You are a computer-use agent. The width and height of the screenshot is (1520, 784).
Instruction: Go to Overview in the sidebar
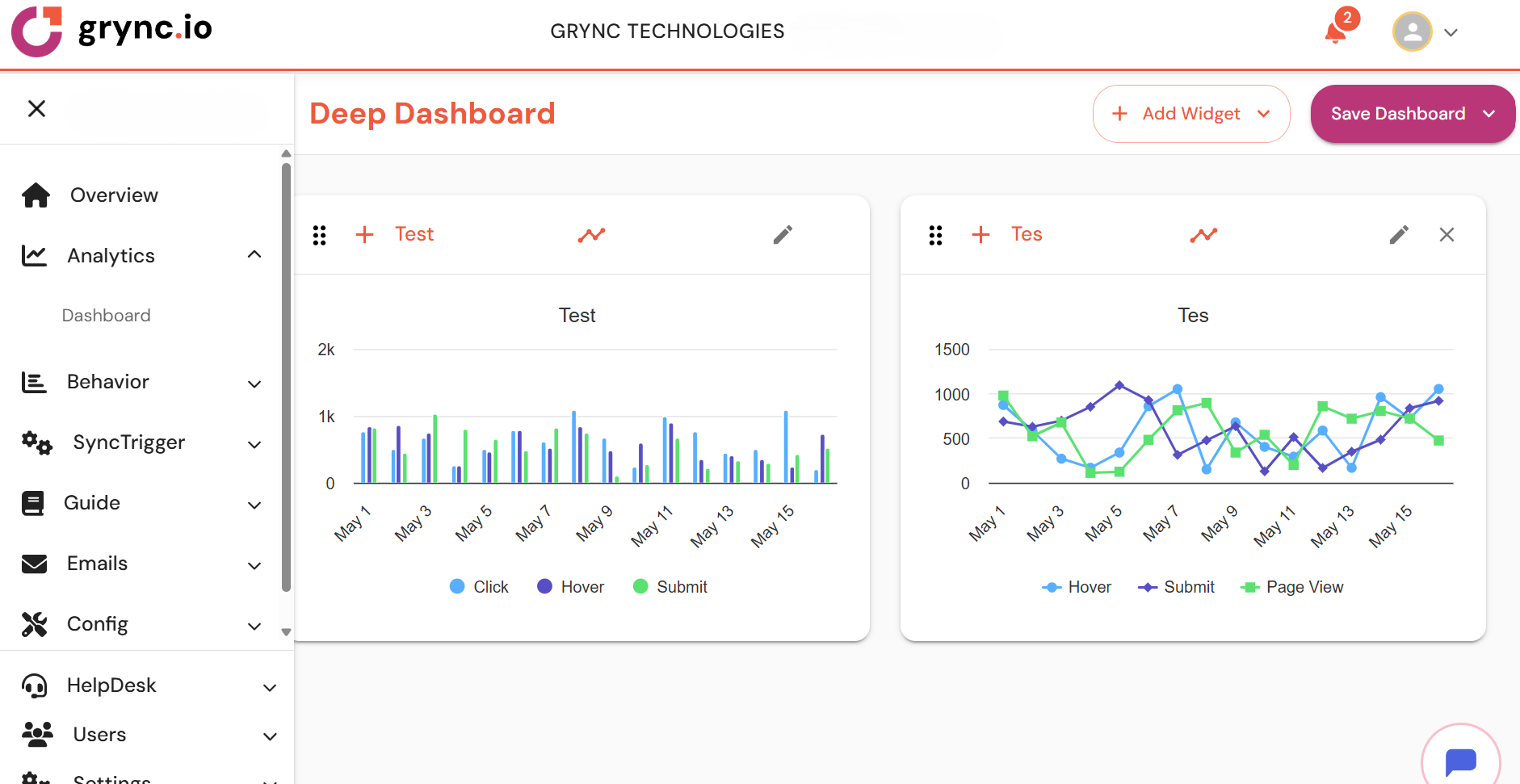point(113,195)
